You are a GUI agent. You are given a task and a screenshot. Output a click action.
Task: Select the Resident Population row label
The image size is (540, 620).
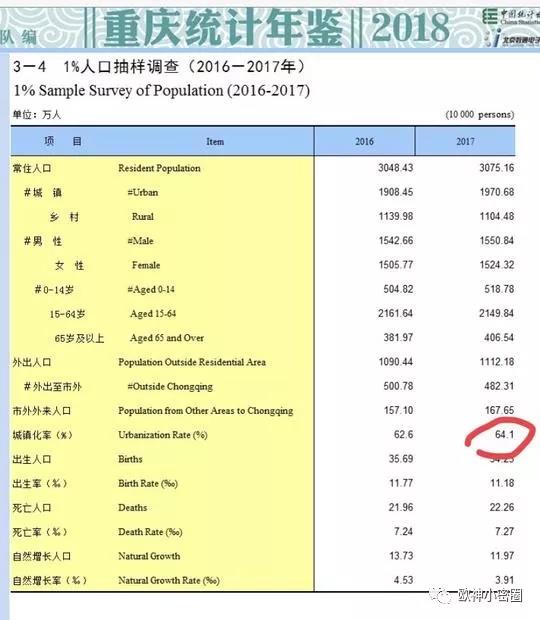tap(159, 168)
